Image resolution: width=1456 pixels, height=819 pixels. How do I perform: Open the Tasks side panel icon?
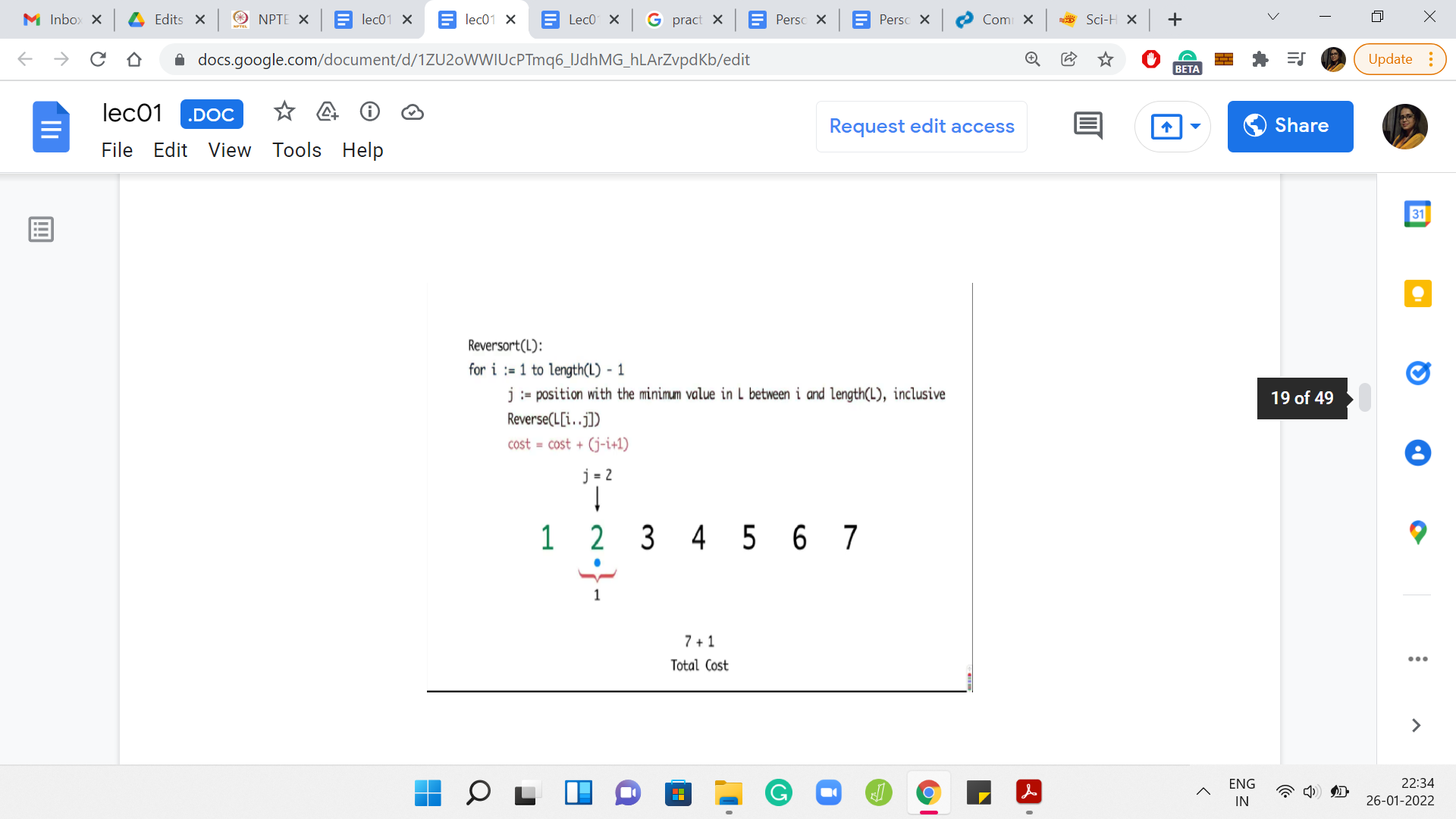coord(1417,373)
